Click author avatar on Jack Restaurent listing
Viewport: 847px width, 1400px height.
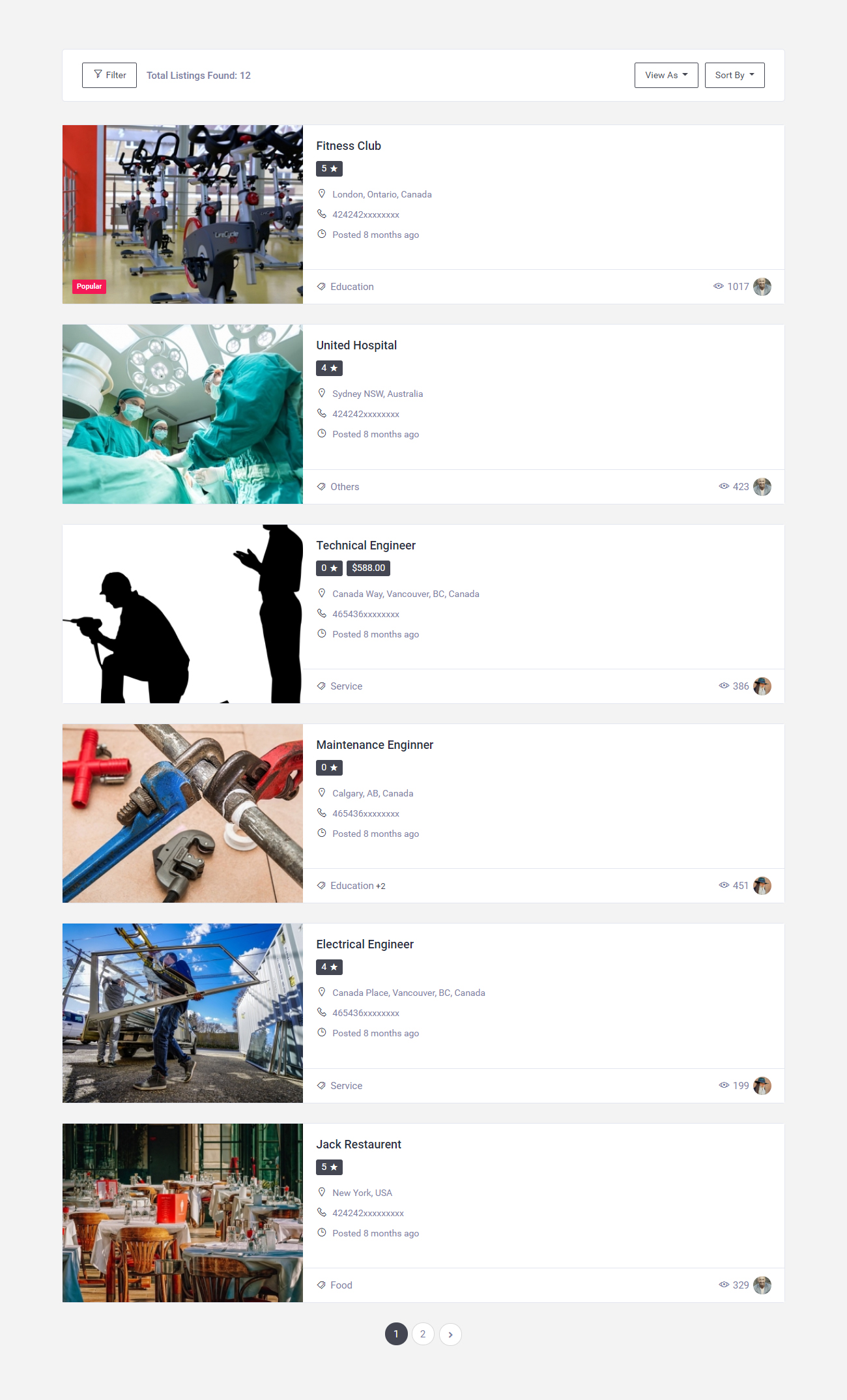(762, 1285)
